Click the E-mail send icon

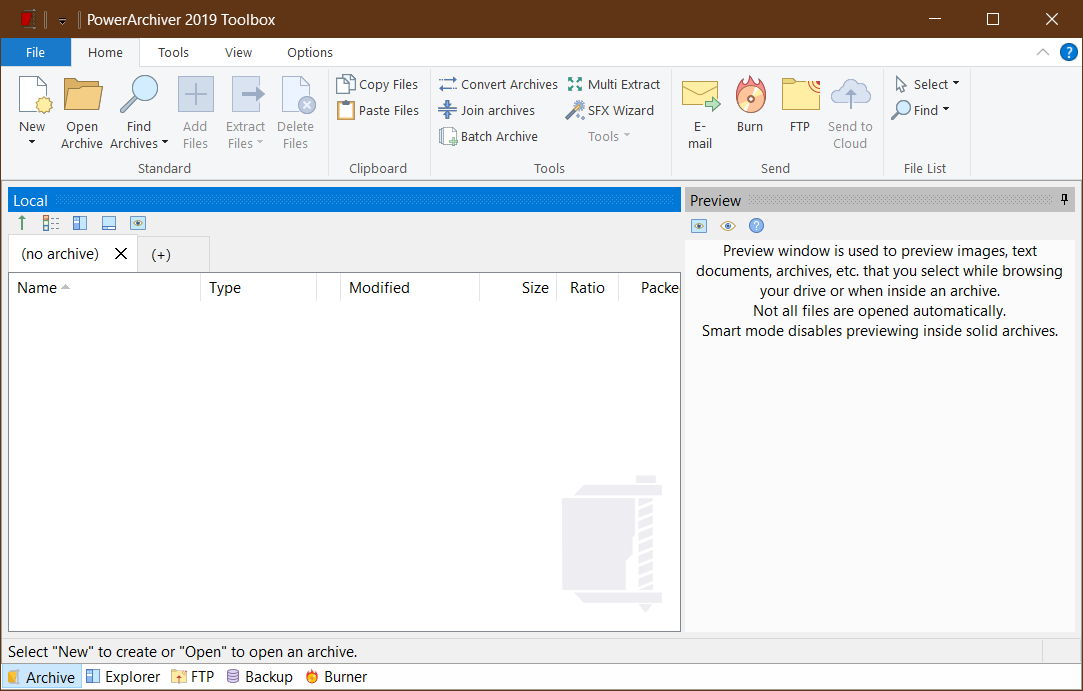[700, 95]
